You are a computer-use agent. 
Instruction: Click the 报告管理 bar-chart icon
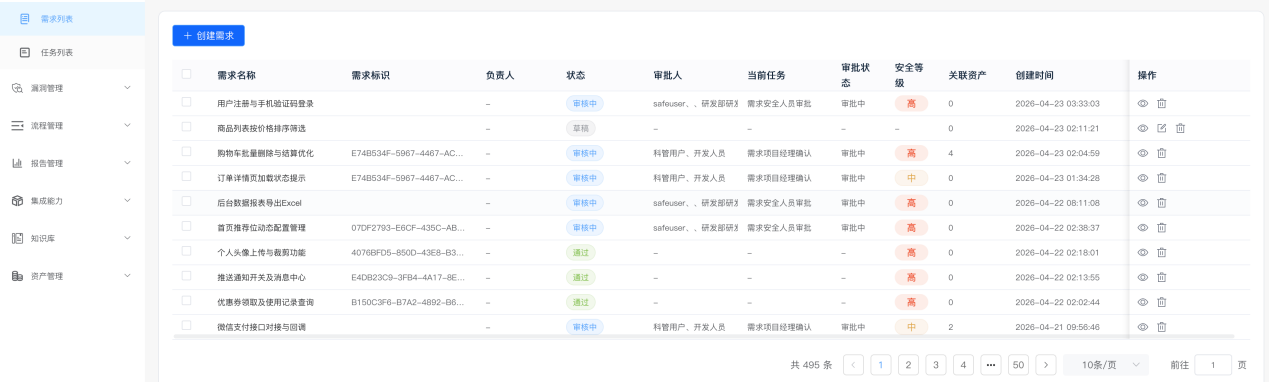pyautogui.click(x=17, y=163)
